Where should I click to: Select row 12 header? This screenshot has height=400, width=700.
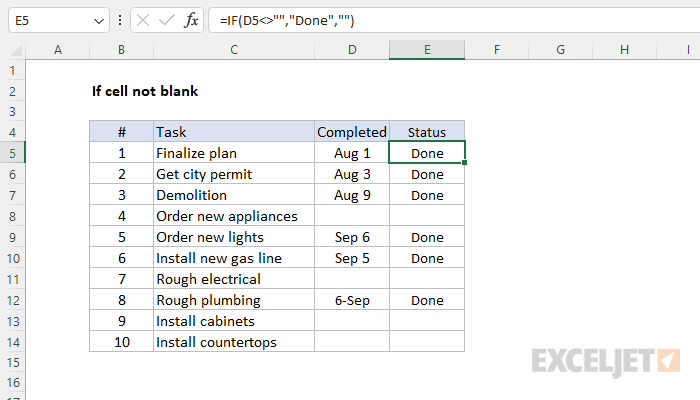click(12, 300)
